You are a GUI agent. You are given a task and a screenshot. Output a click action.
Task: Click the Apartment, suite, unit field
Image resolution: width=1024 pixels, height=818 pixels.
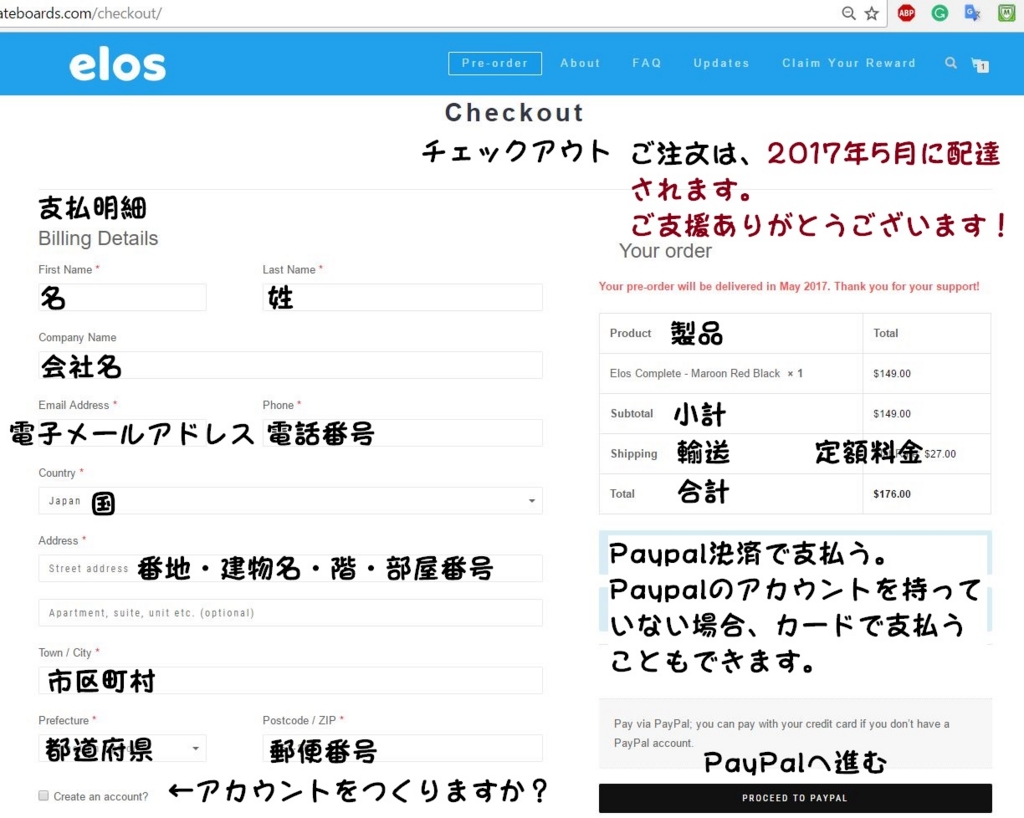(x=290, y=613)
